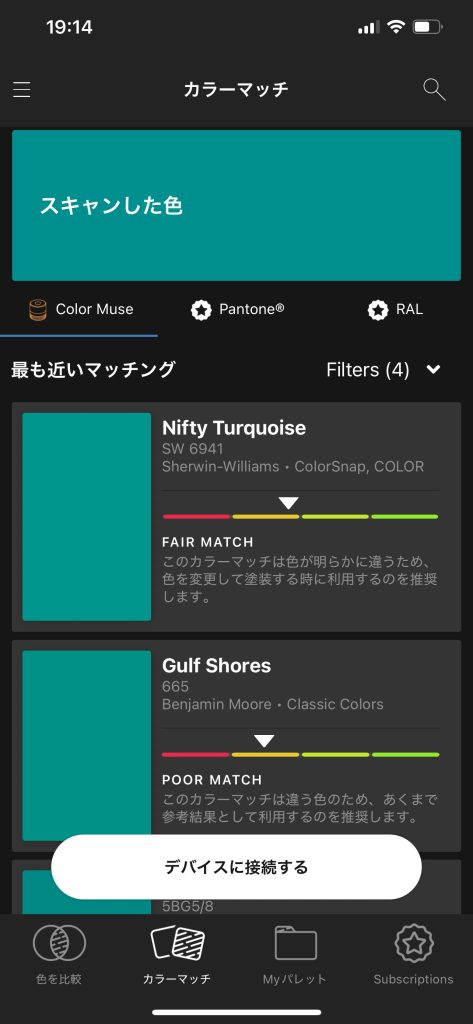Viewport: 473px width, 1024px height.
Task: Open the hamburger menu
Action: 22,89
